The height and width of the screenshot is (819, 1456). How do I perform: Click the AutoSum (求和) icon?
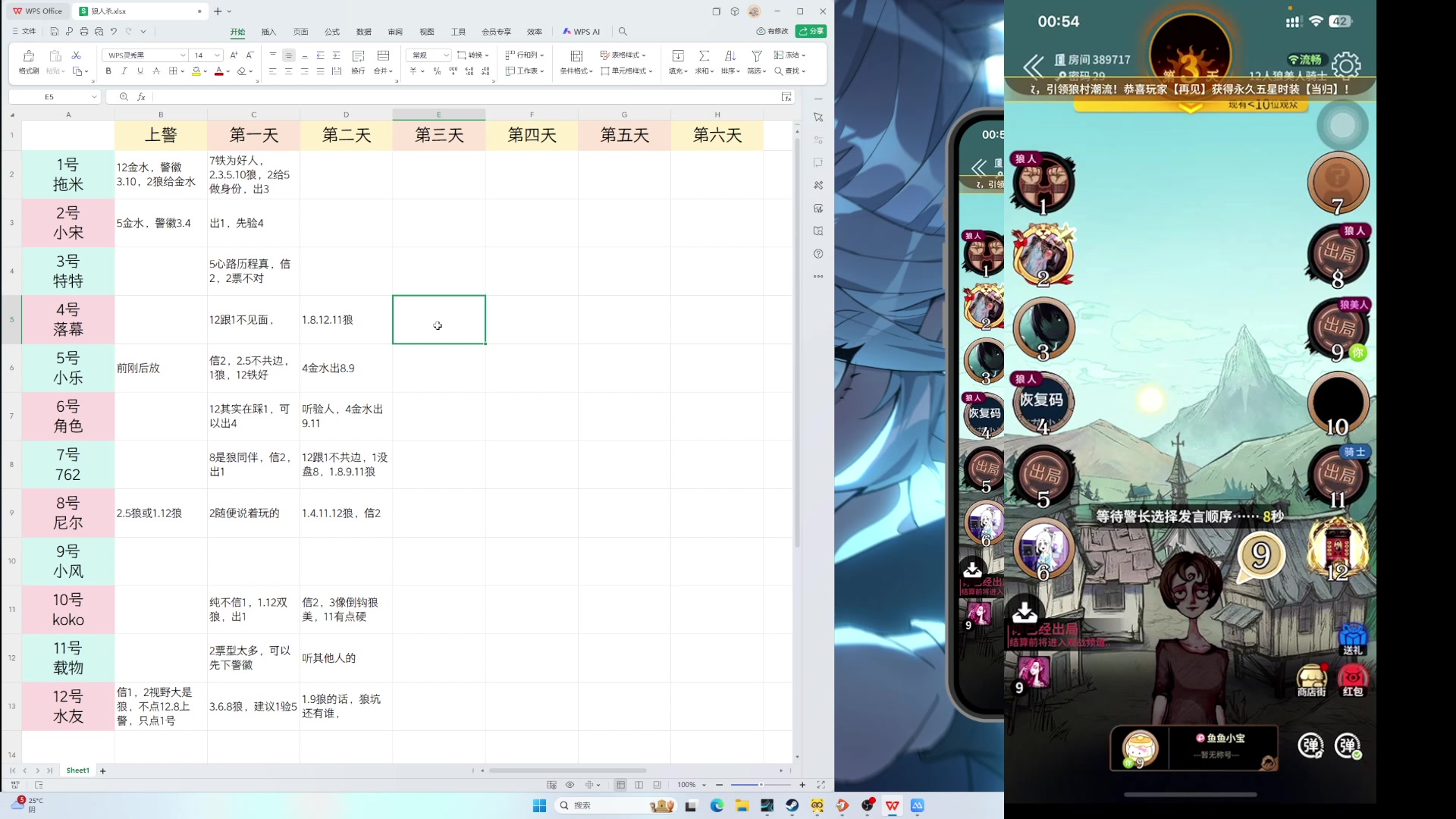pyautogui.click(x=704, y=57)
